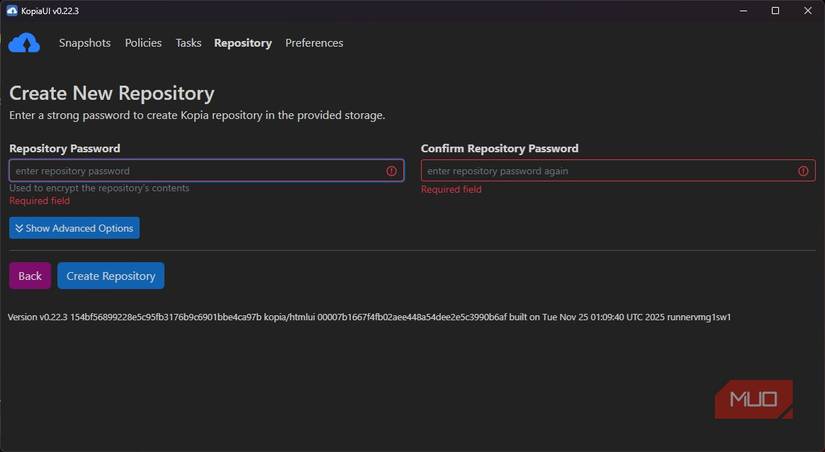Screen dimensions: 825x452
Task: Close the KopiaUI window
Action: (808, 11)
